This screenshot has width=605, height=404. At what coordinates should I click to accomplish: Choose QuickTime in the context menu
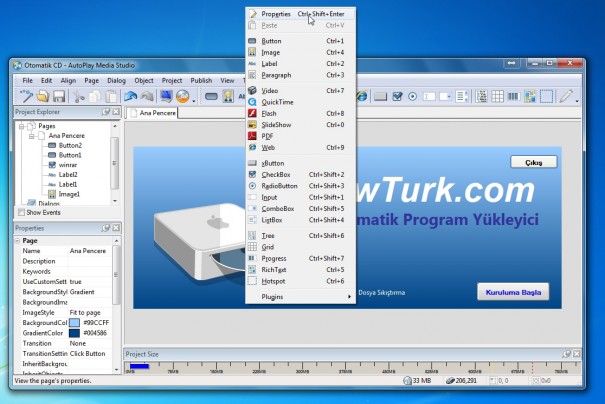click(301, 102)
